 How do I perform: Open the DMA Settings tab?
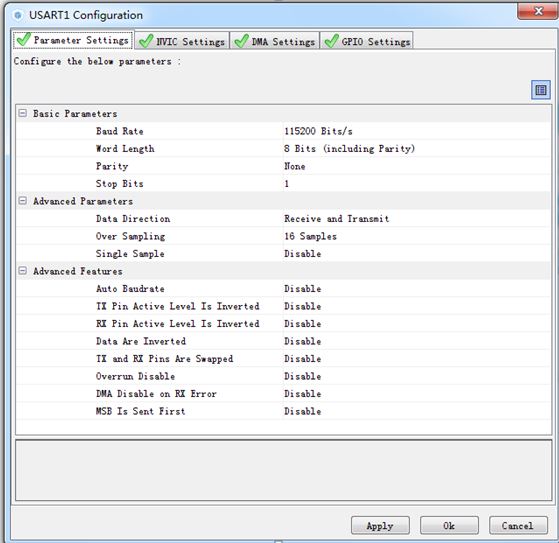click(275, 41)
